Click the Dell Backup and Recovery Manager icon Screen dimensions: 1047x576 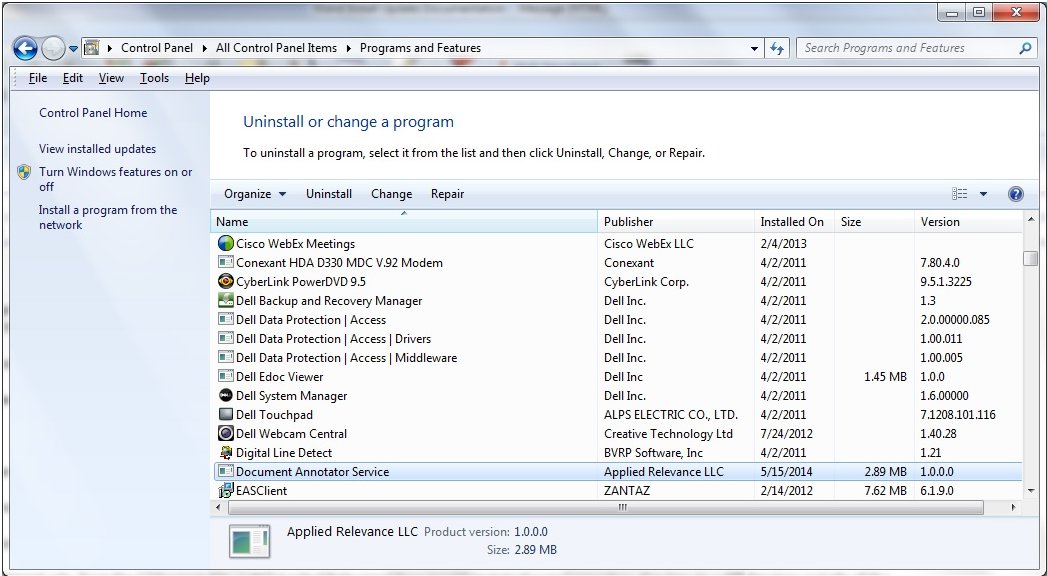(226, 300)
